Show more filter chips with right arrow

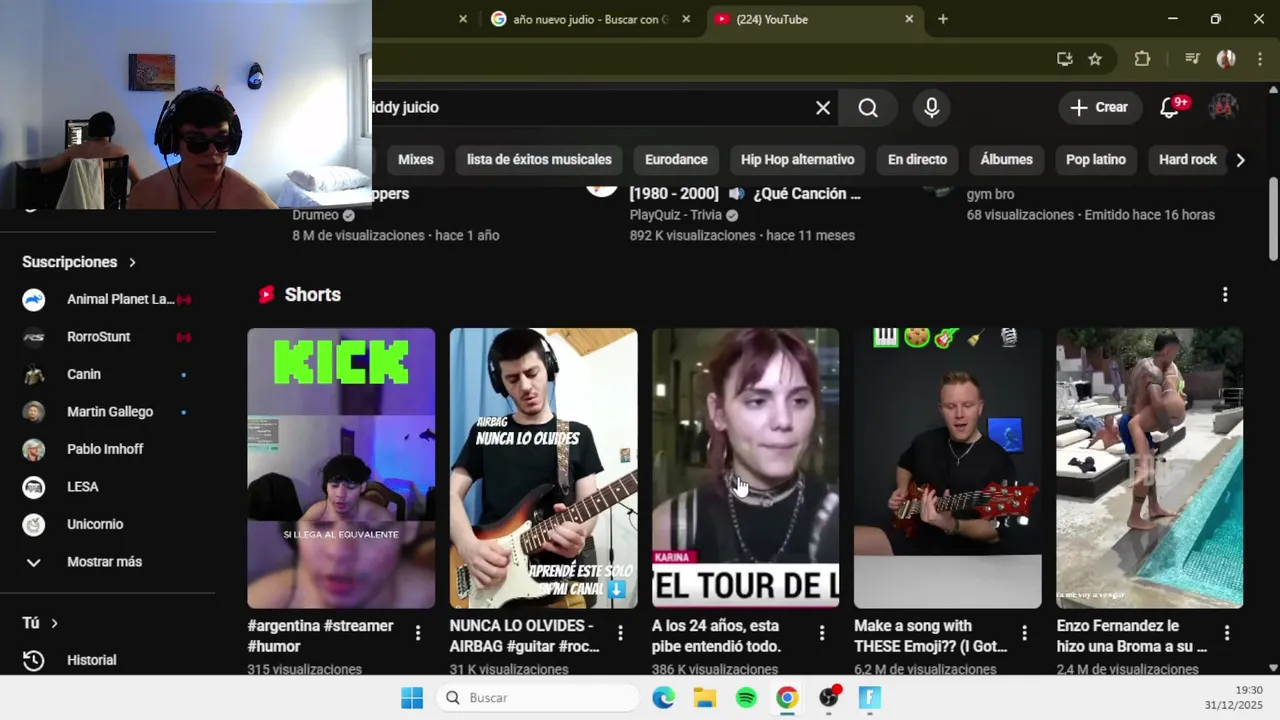(x=1240, y=160)
